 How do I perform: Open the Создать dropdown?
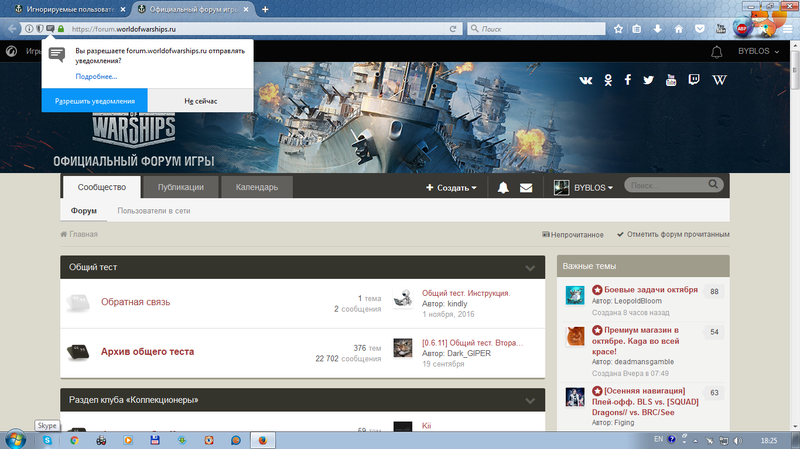[451, 188]
